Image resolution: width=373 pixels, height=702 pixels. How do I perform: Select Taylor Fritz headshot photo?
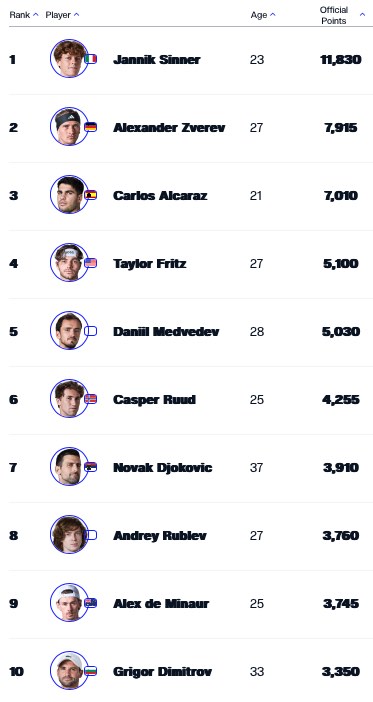click(69, 263)
